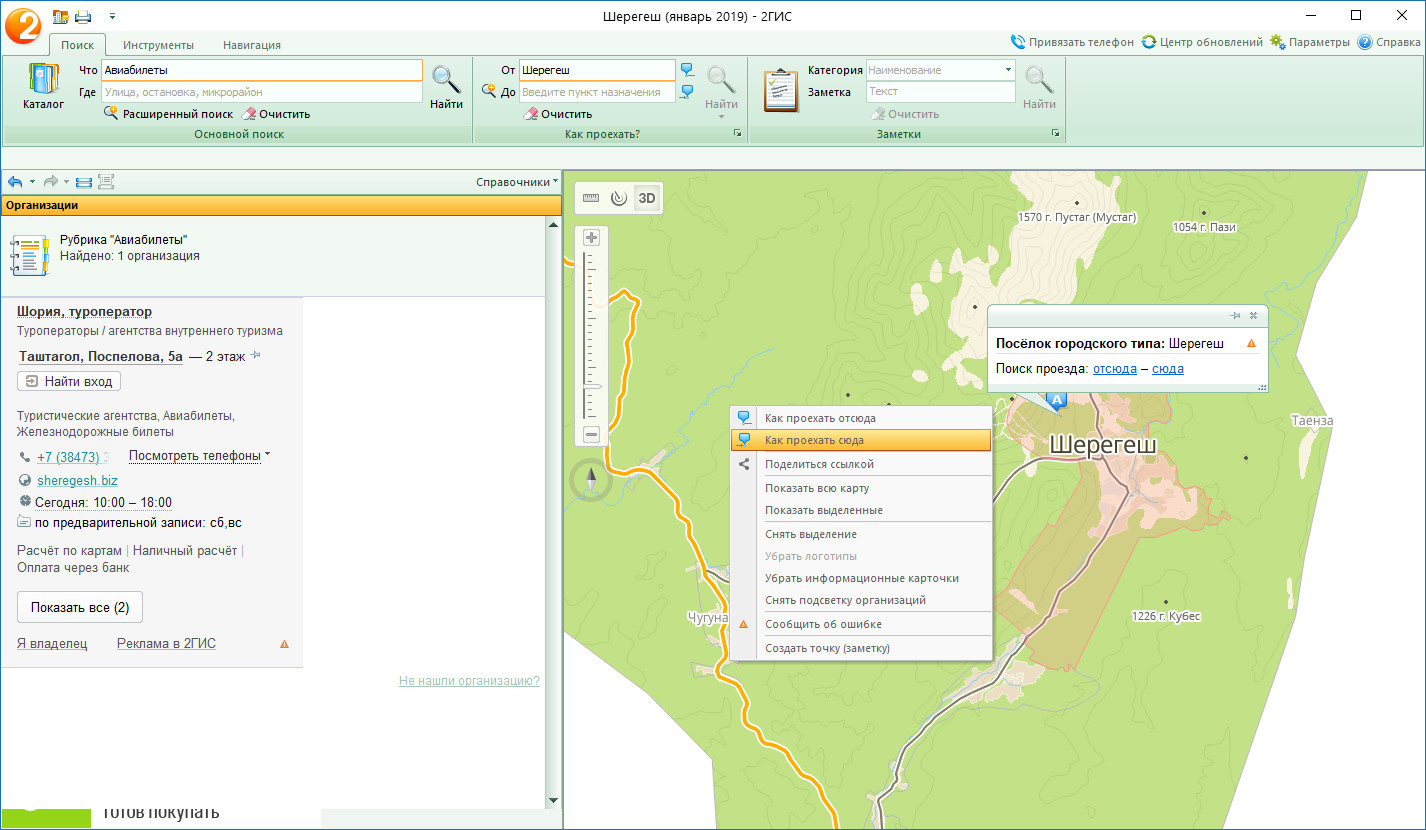This screenshot has height=830, width=1426.
Task: Click Очистить in Как проехать group
Action: click(x=558, y=114)
